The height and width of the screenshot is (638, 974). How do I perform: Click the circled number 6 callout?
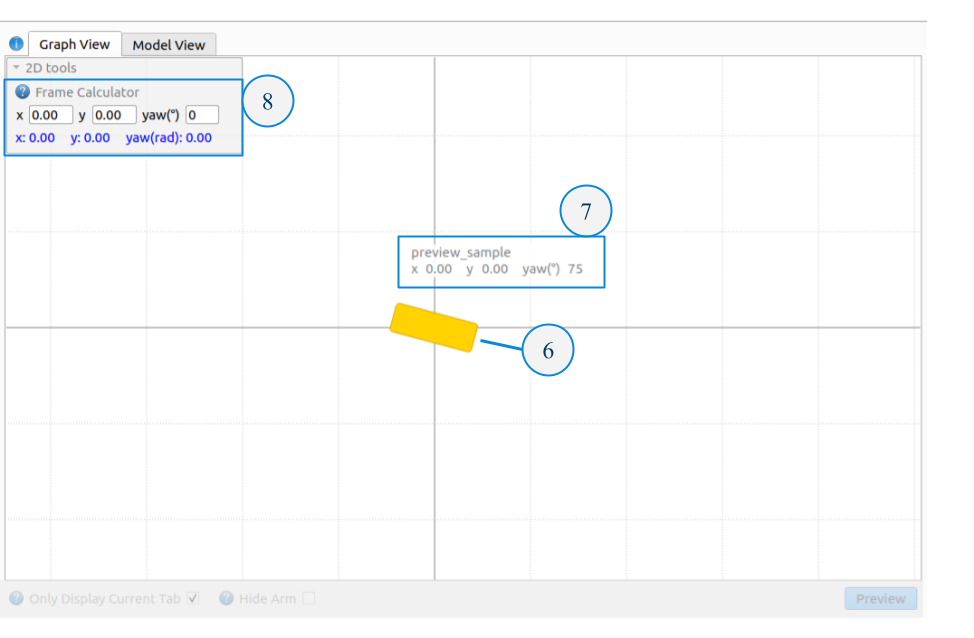[547, 351]
